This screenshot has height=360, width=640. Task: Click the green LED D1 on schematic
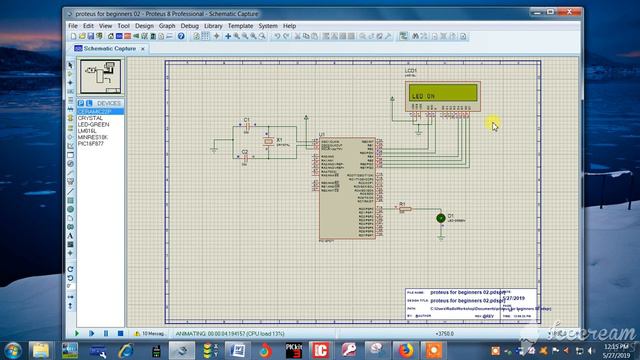(x=441, y=218)
